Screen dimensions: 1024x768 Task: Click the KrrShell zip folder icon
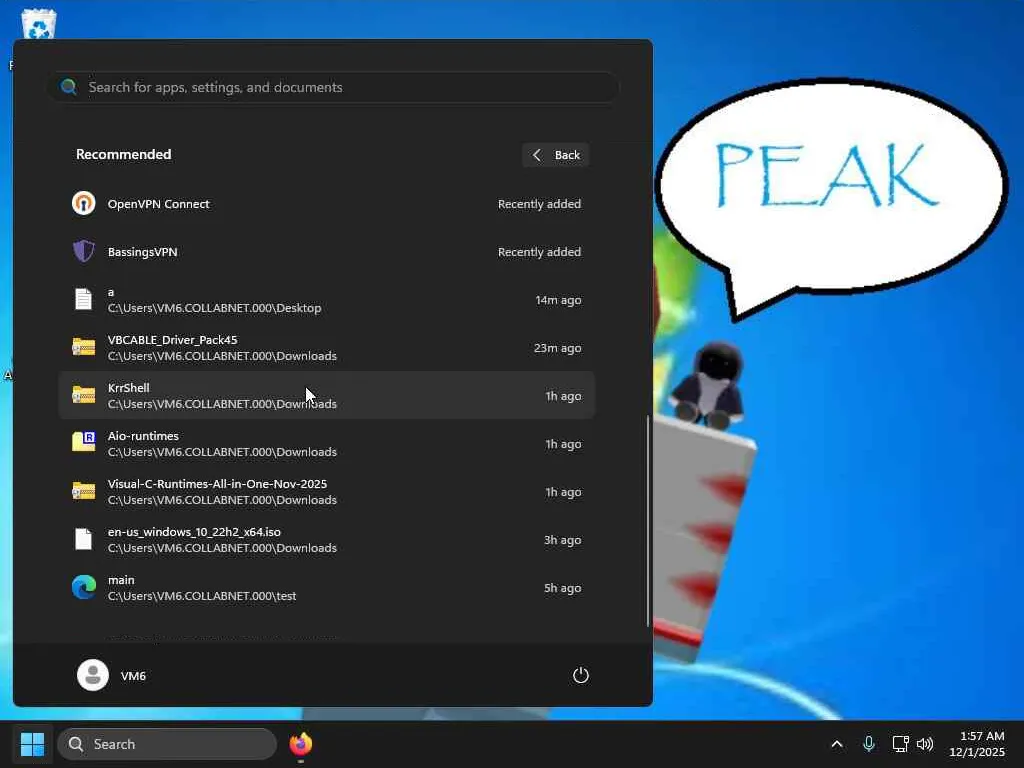coord(84,395)
